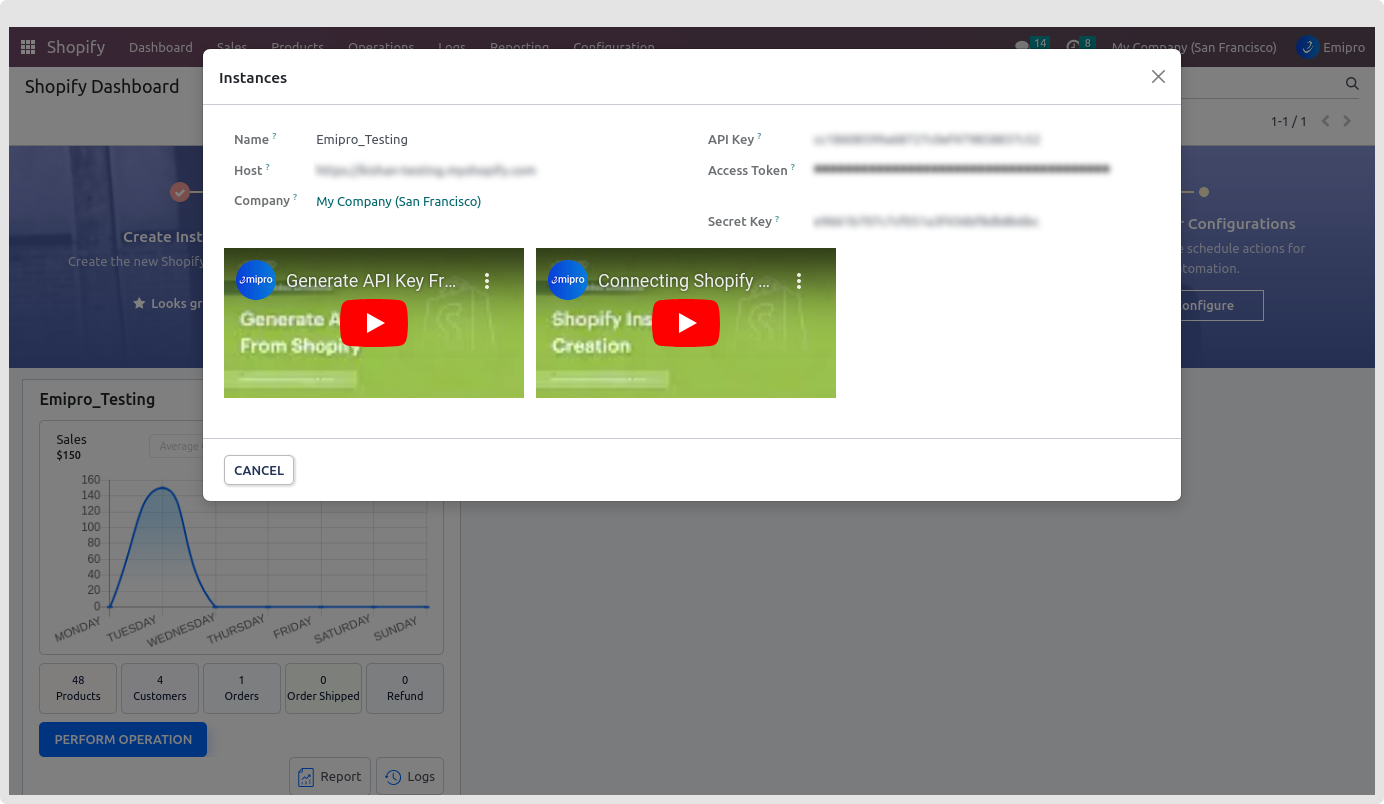Click Emipro channel logo on Generate API video
This screenshot has height=804, width=1384.
pos(256,280)
